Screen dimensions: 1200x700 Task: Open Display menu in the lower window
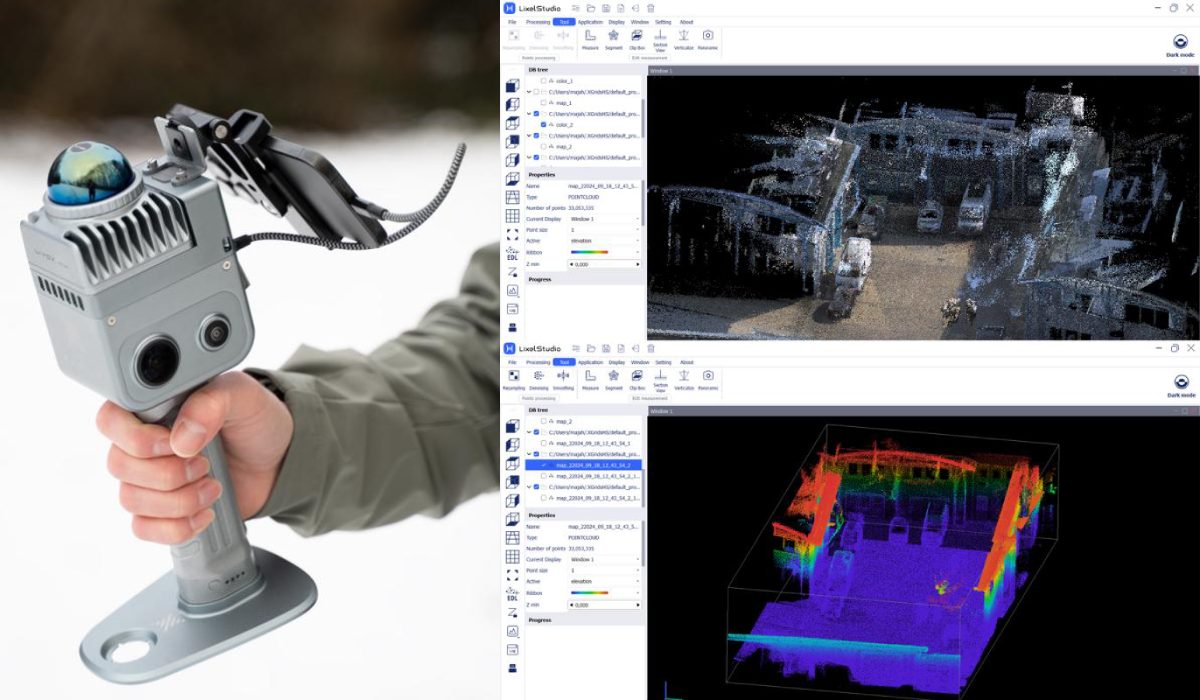coord(616,362)
